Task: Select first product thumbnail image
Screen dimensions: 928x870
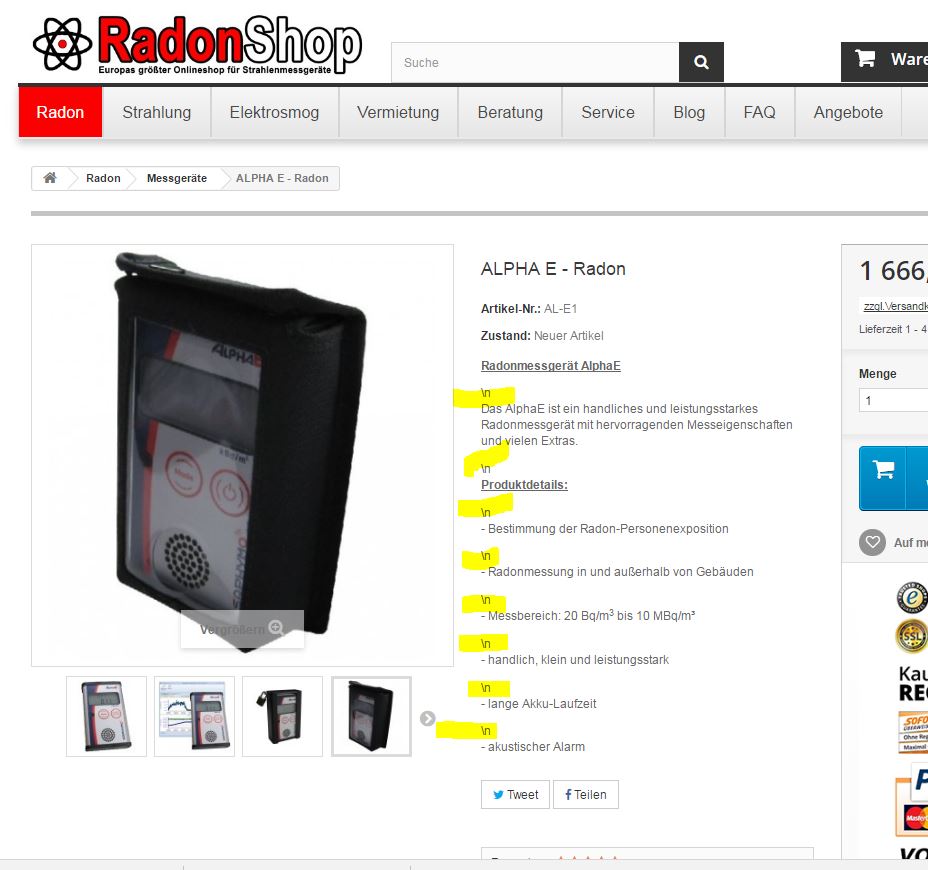Action: point(107,716)
